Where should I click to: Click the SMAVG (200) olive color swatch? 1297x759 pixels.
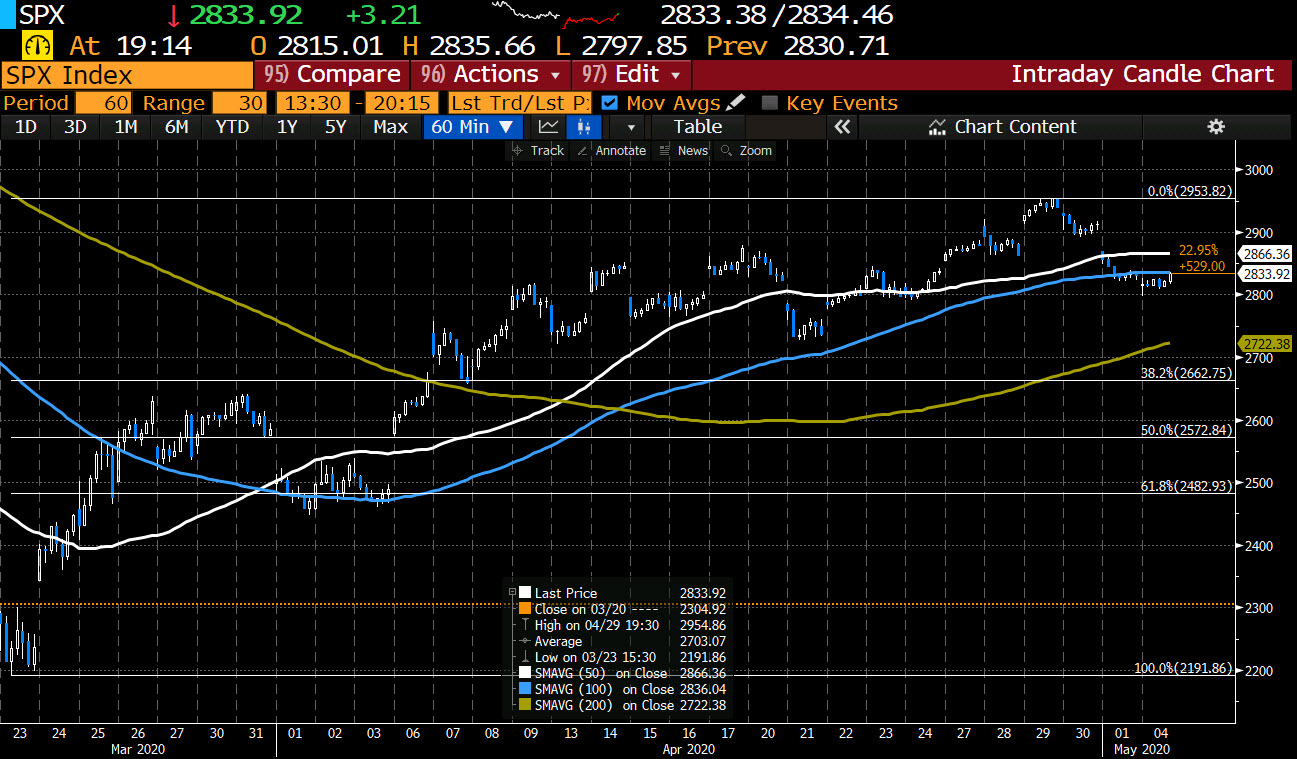click(x=525, y=705)
